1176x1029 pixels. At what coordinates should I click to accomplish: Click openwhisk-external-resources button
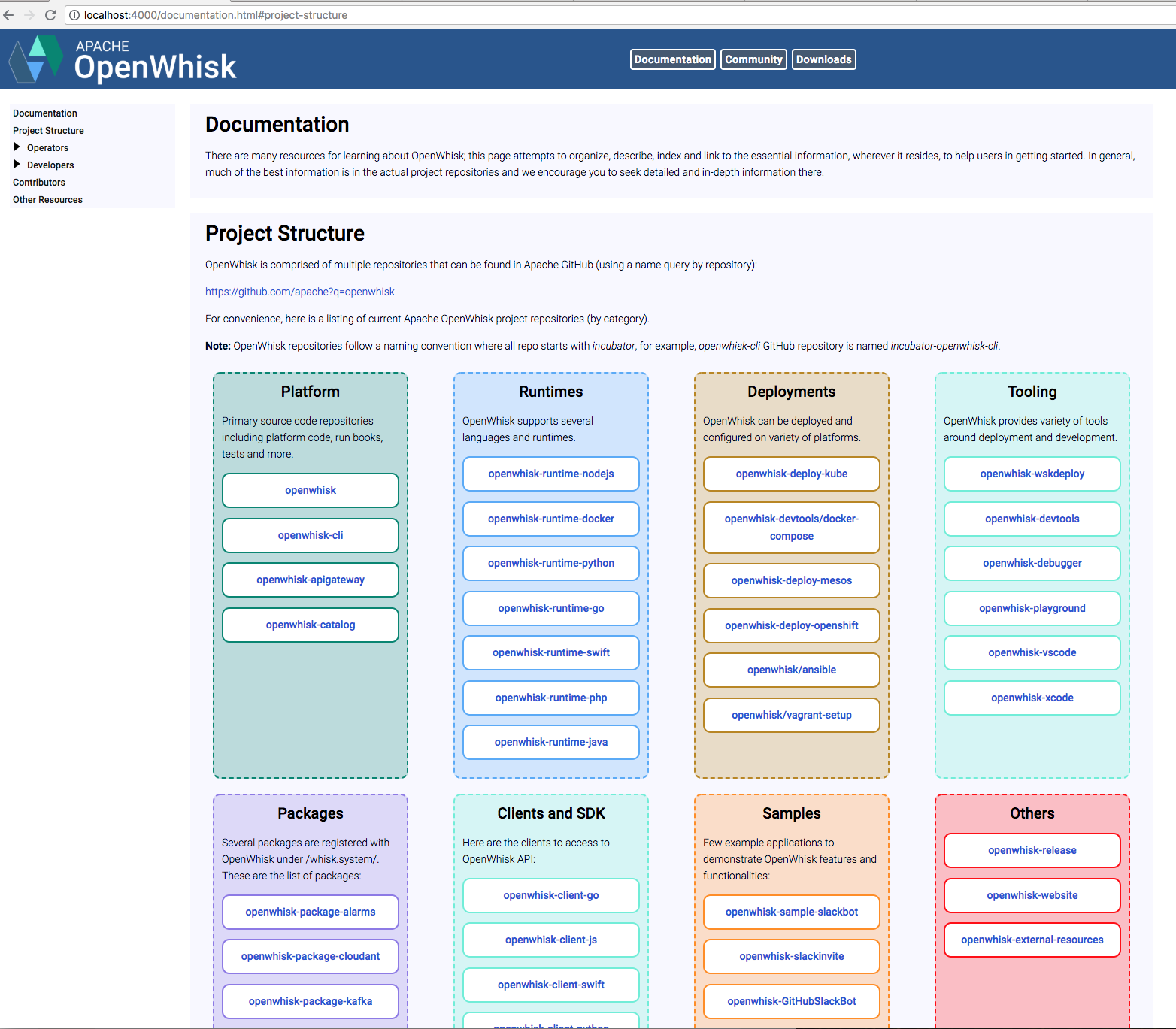click(1032, 940)
